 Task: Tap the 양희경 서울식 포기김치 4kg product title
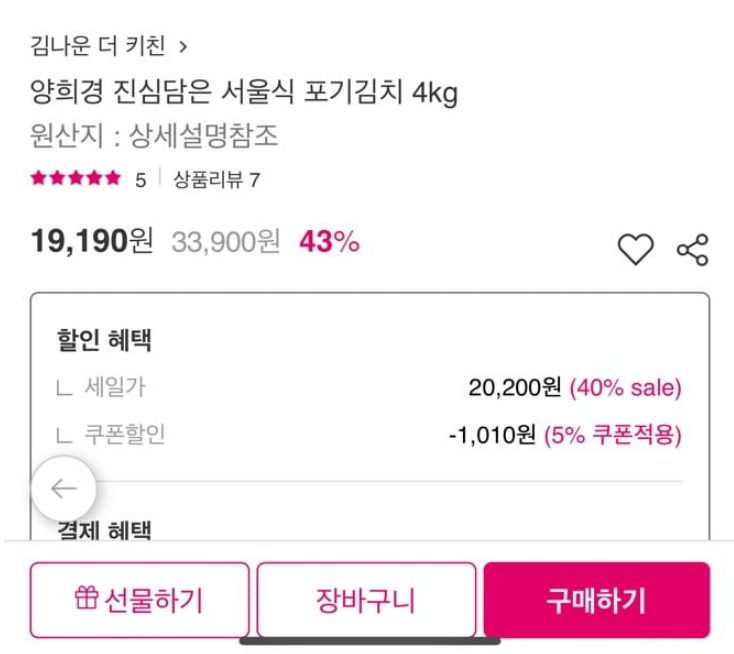click(x=244, y=92)
